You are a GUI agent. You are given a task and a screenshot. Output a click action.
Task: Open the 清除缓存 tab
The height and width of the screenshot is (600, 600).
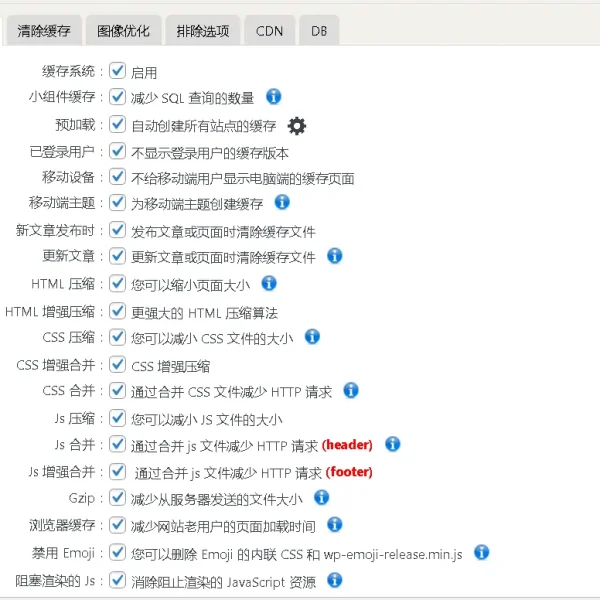(44, 31)
